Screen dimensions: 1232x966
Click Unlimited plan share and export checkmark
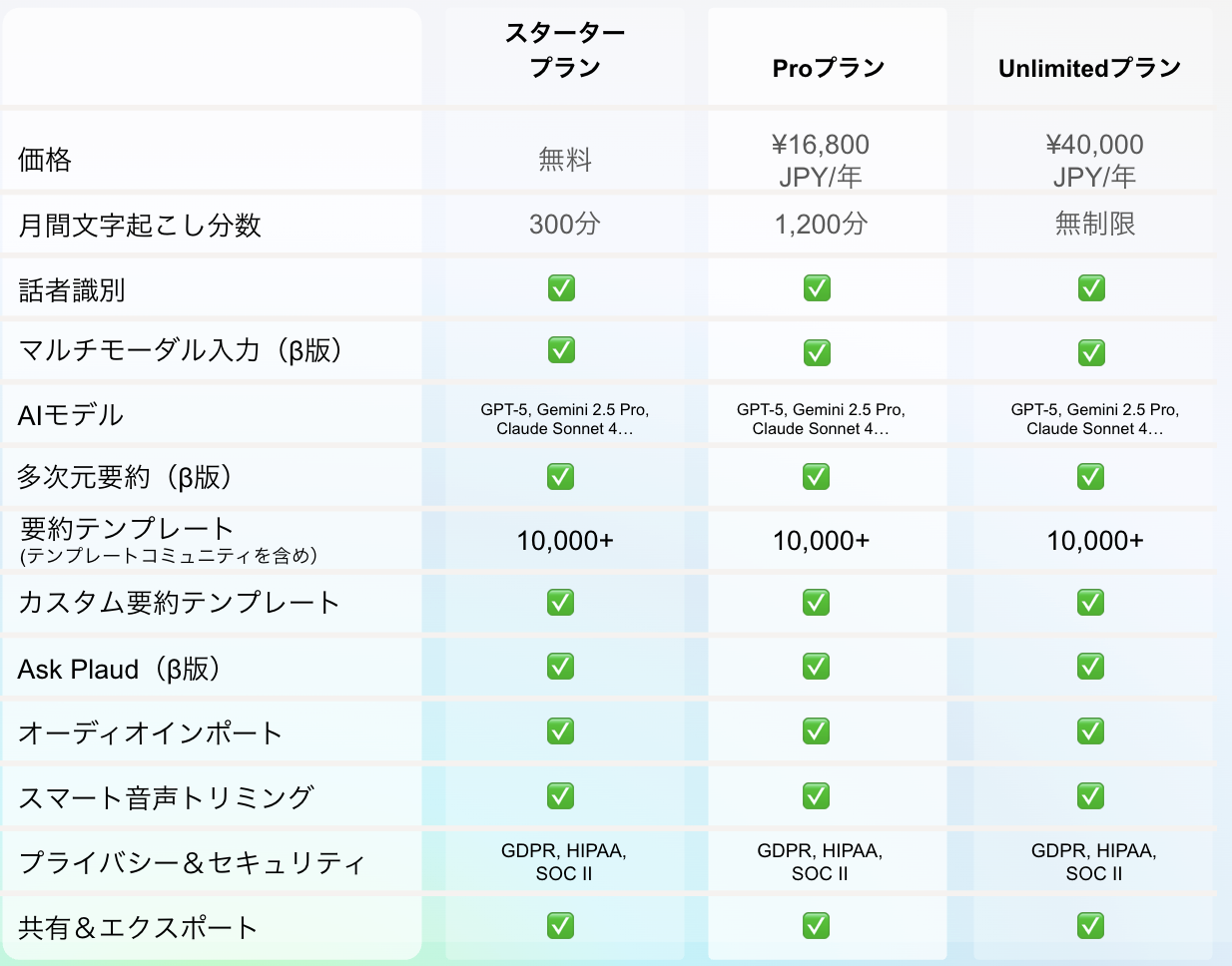click(1090, 926)
